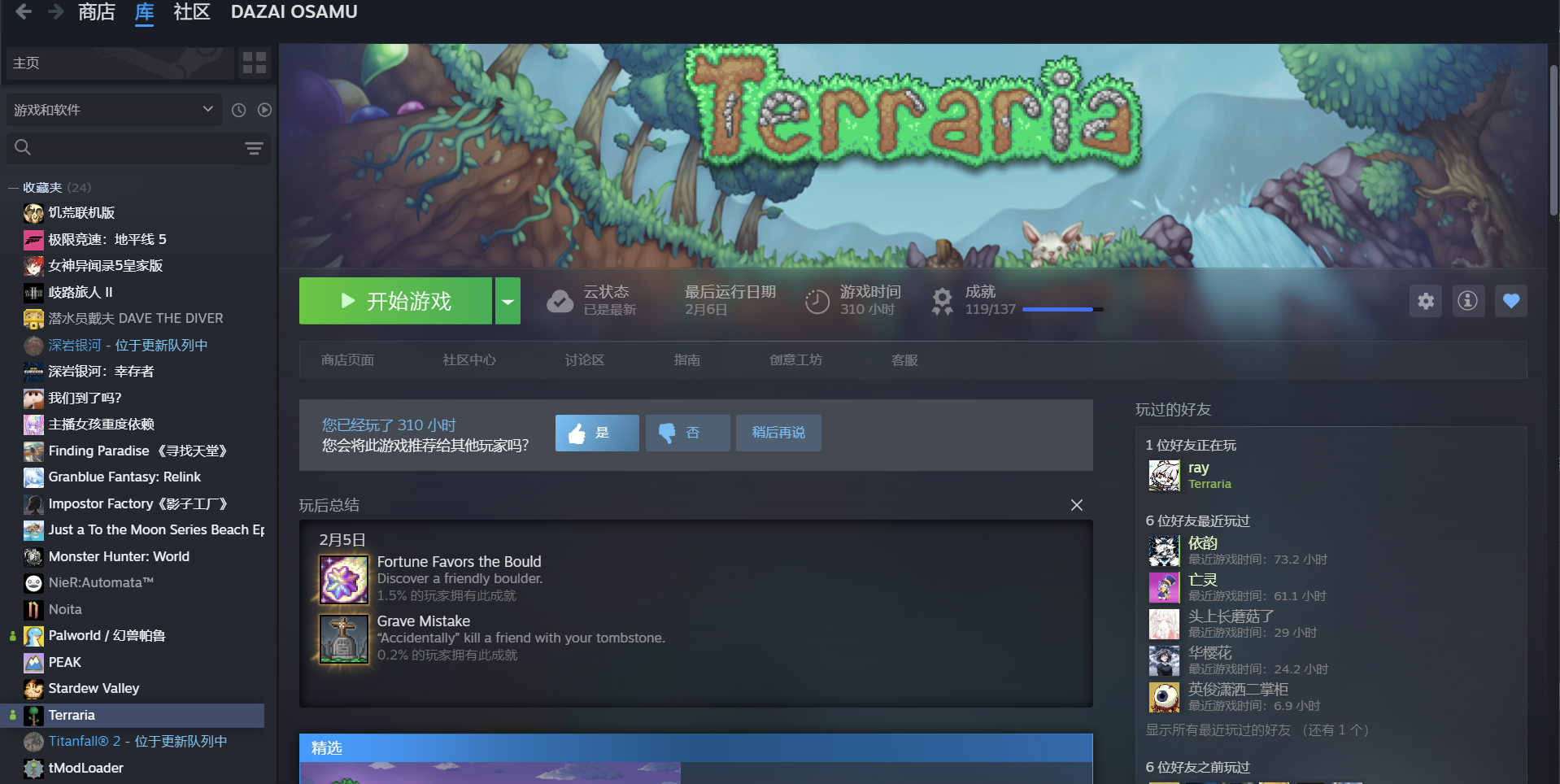Click the 稍后再说 maybe later button
Image resolution: width=1560 pixels, height=784 pixels.
[778, 433]
